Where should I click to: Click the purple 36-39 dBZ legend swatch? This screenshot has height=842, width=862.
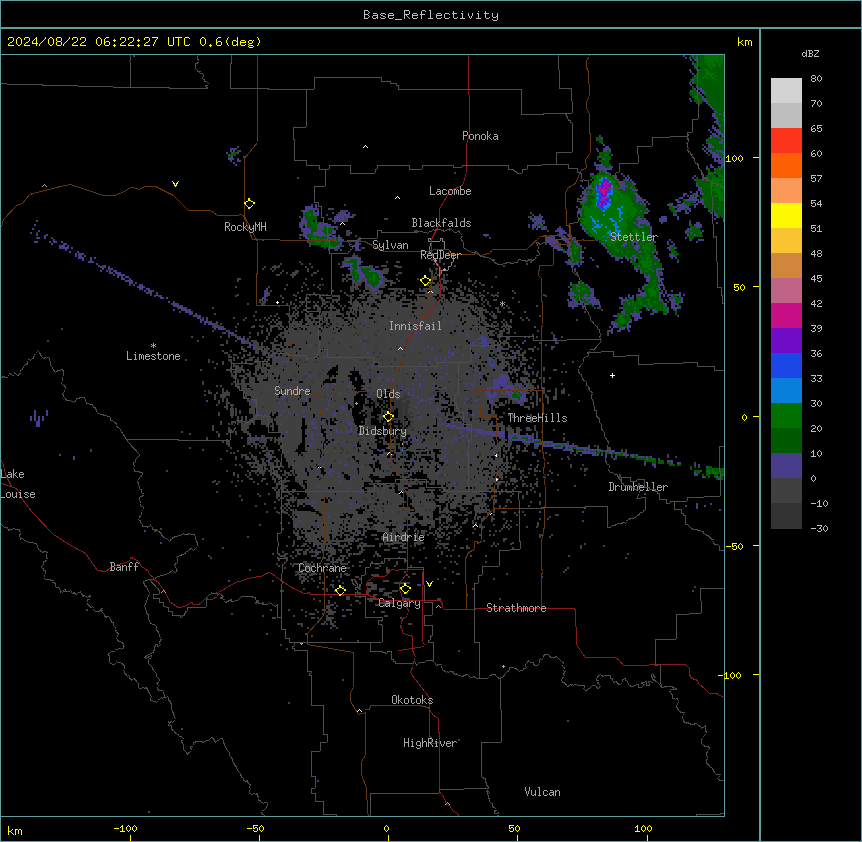tap(786, 341)
